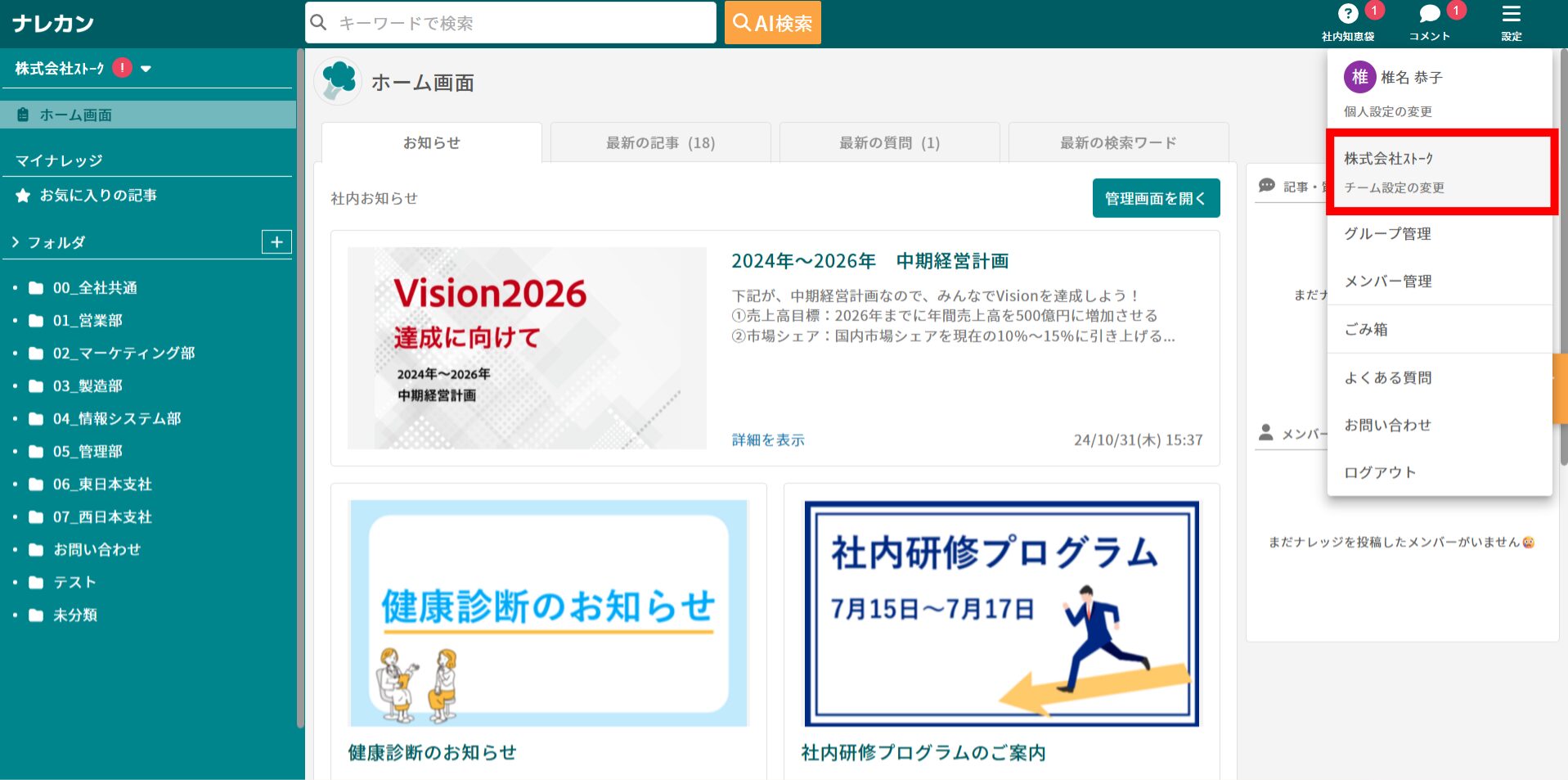Click the tree logo beside ホーム画面 heading
Viewport: 1568px width, 780px height.
tap(338, 82)
